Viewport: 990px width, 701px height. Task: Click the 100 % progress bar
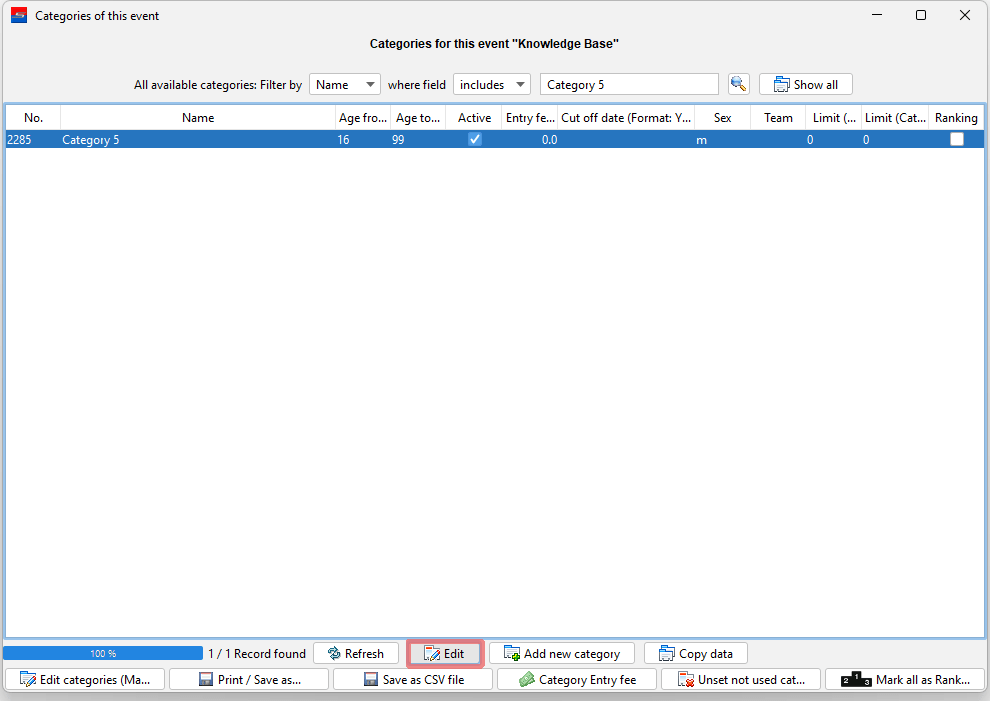point(103,653)
